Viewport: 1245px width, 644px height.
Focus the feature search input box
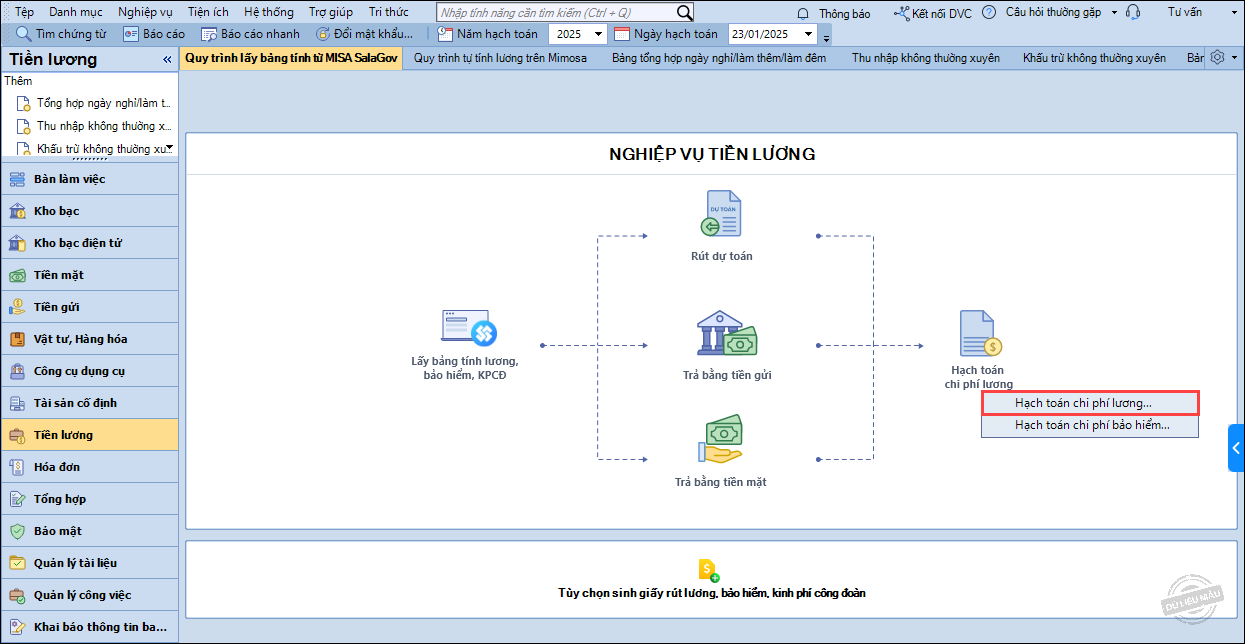pos(557,12)
